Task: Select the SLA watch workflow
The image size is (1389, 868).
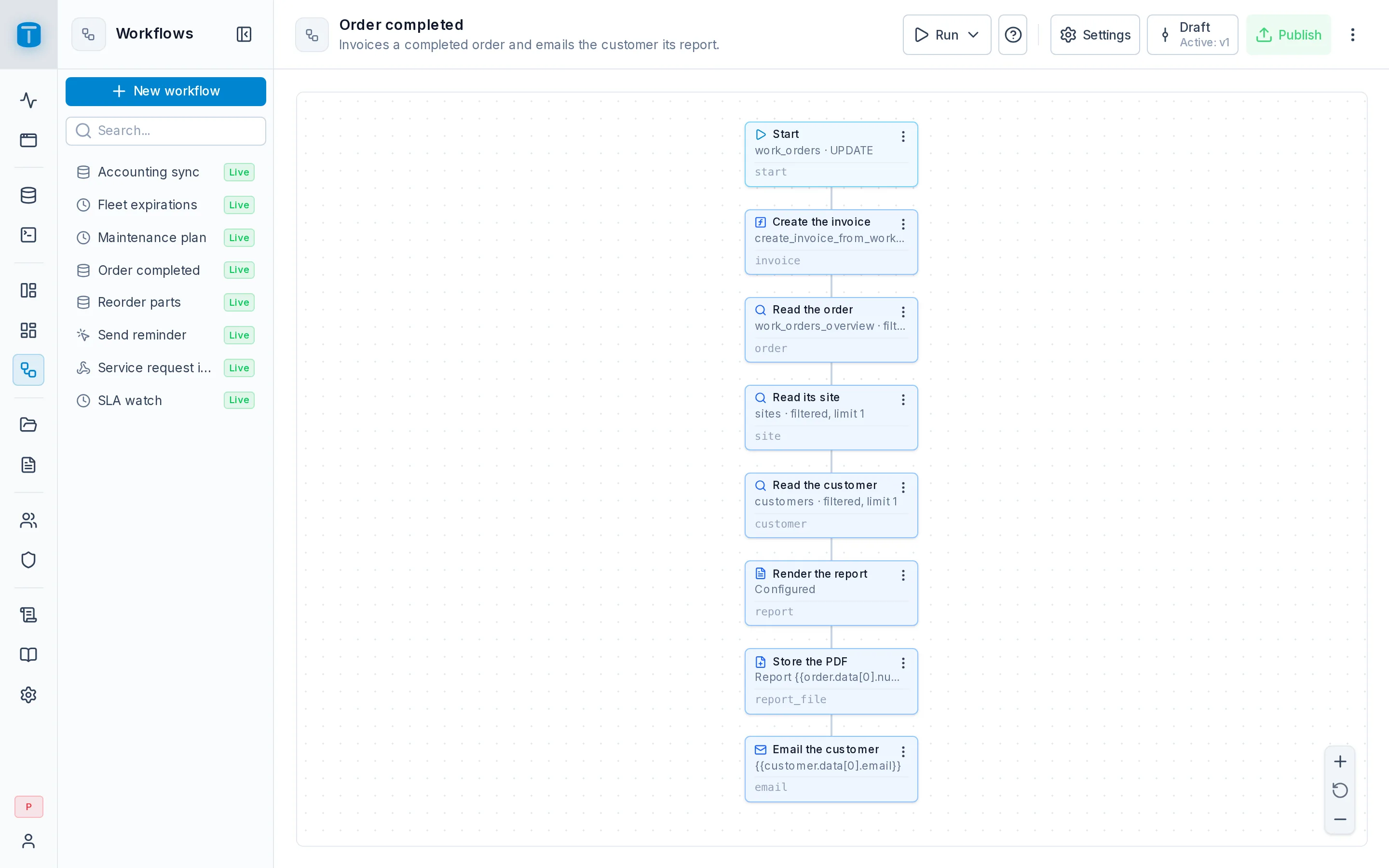Action: coord(166,400)
